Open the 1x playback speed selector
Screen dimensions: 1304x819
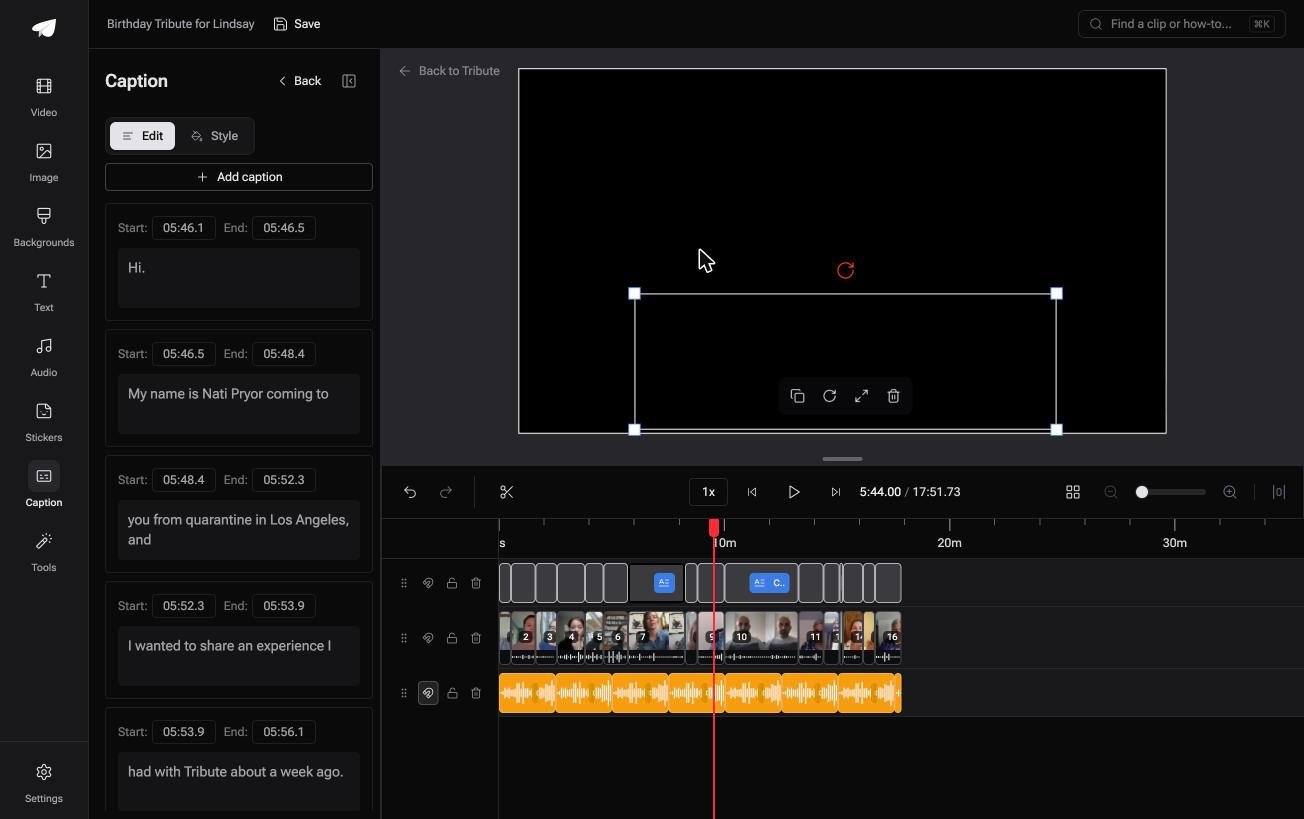(708, 492)
